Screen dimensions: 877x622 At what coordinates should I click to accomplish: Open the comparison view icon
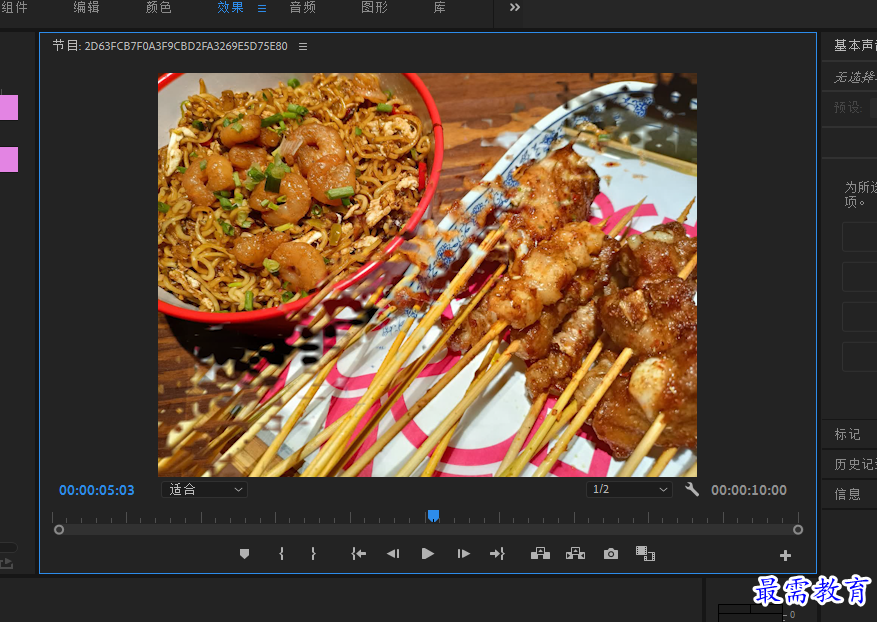645,554
